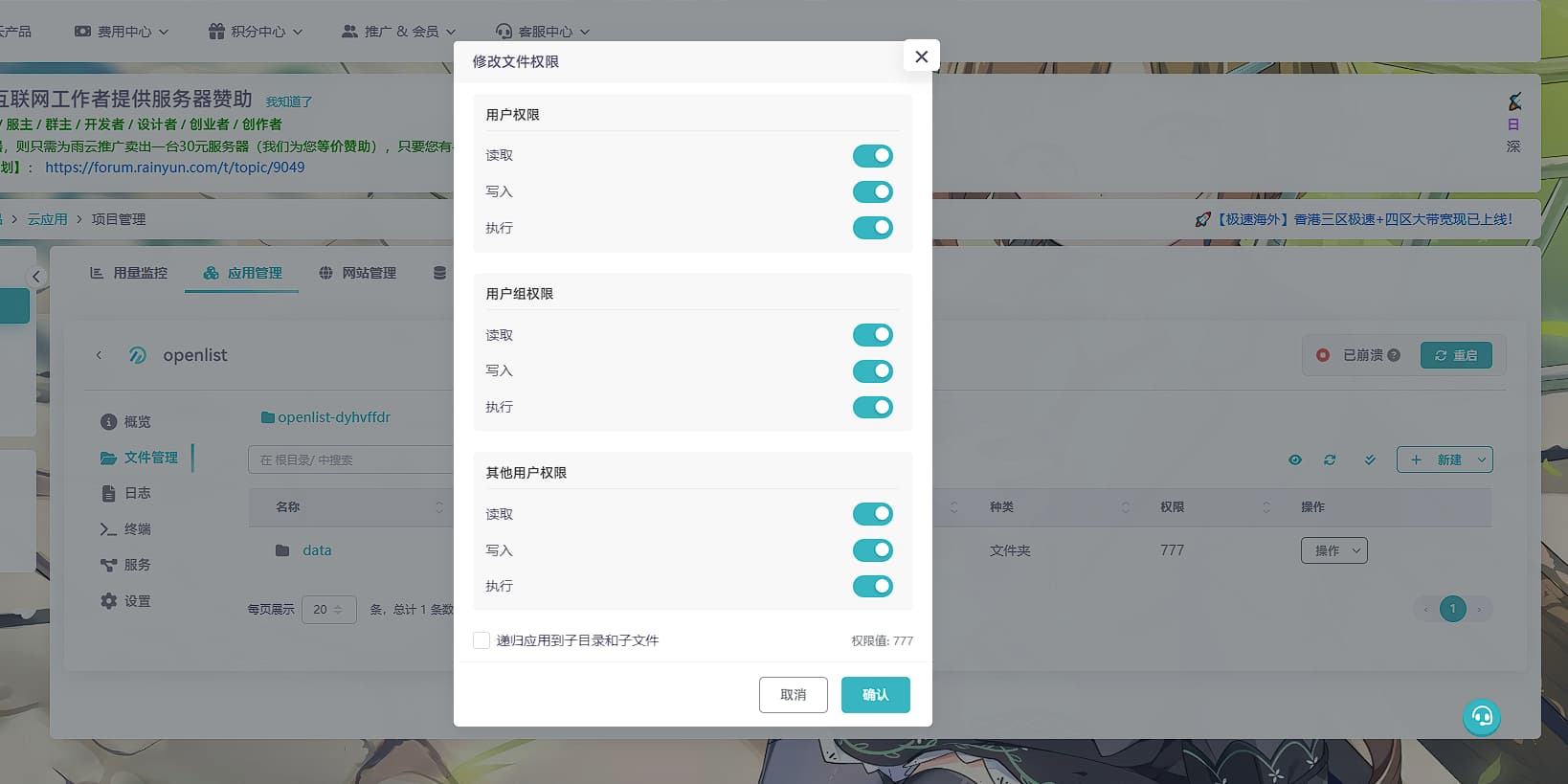Open the 新建 dropdown arrow
Screen dimensions: 1568x784
coord(1481,460)
